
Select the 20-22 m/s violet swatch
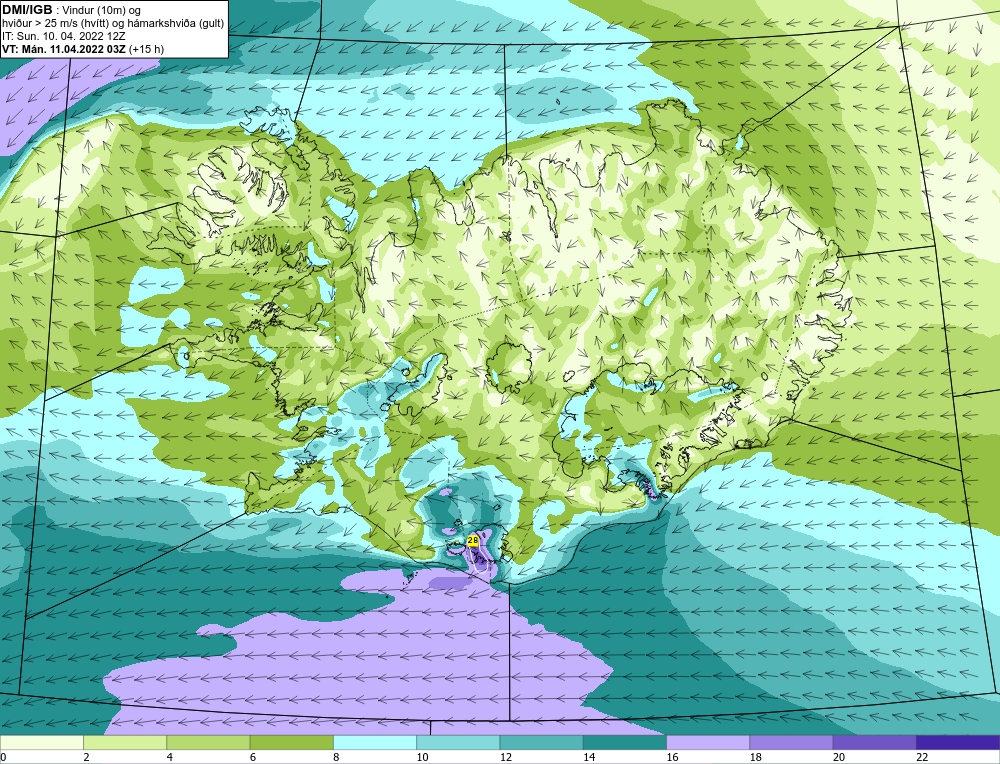tap(874, 743)
